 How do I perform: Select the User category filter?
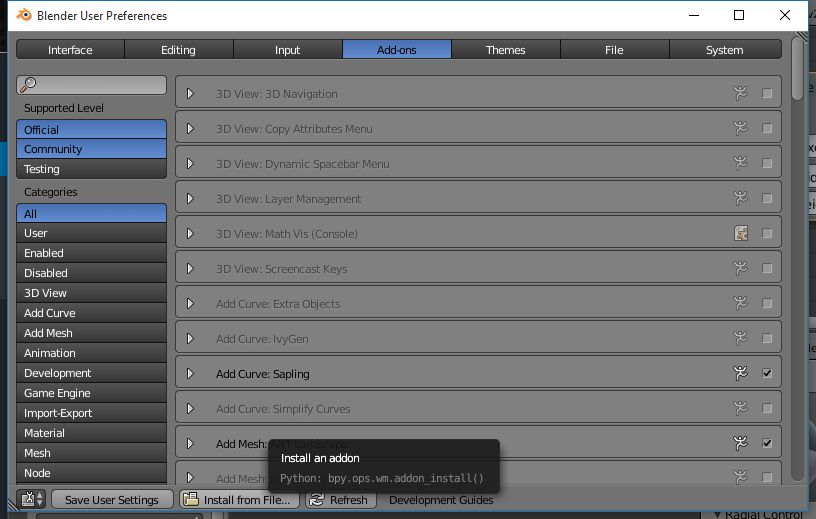[92, 233]
